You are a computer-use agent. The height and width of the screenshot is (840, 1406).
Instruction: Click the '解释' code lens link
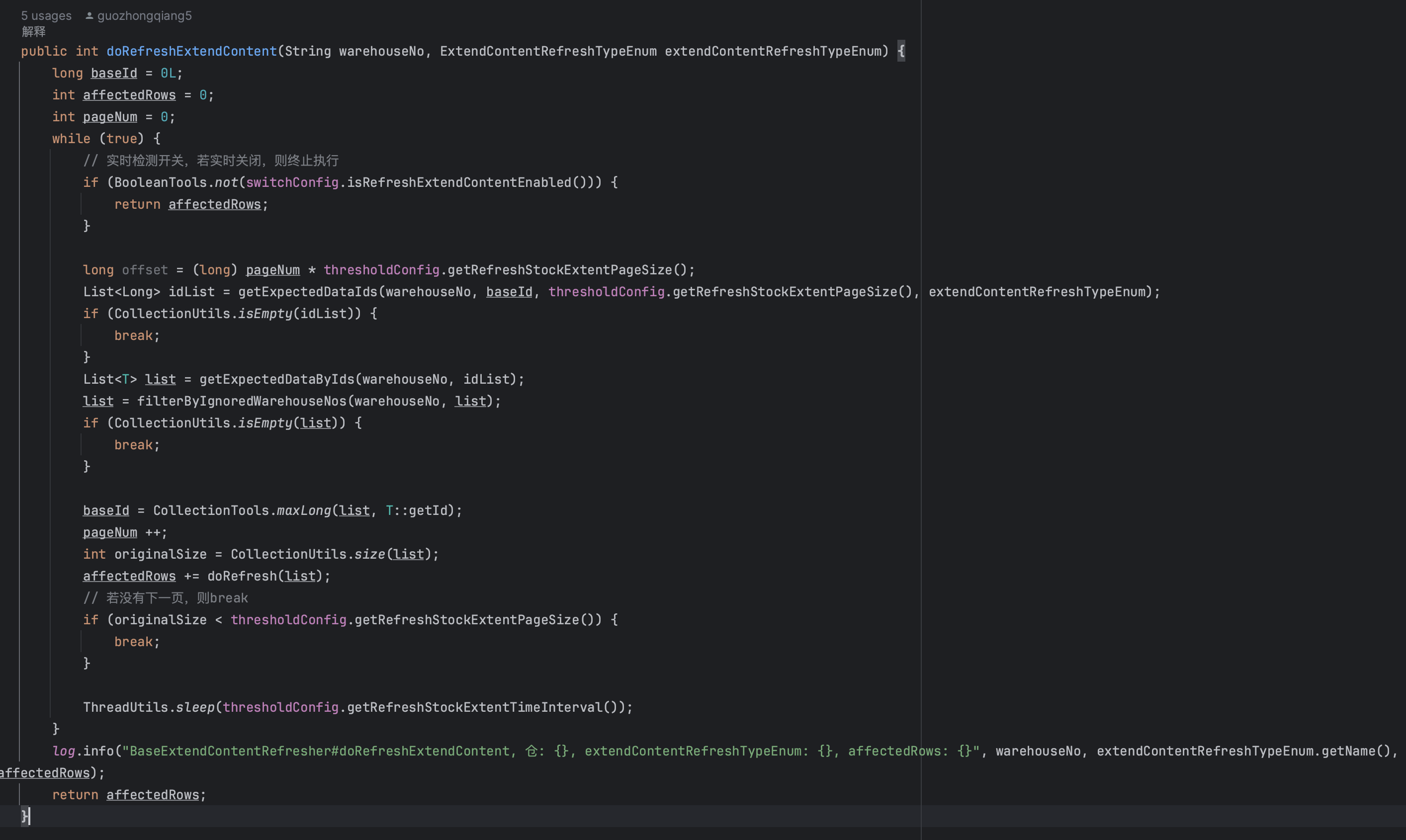(33, 32)
